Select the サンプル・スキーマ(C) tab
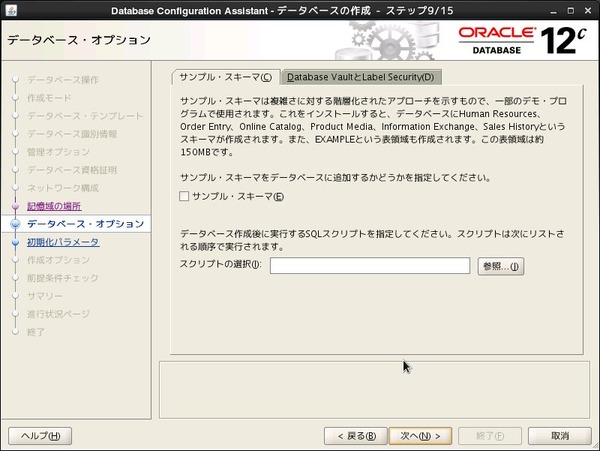Screen dimensions: 600x451 tap(226, 77)
